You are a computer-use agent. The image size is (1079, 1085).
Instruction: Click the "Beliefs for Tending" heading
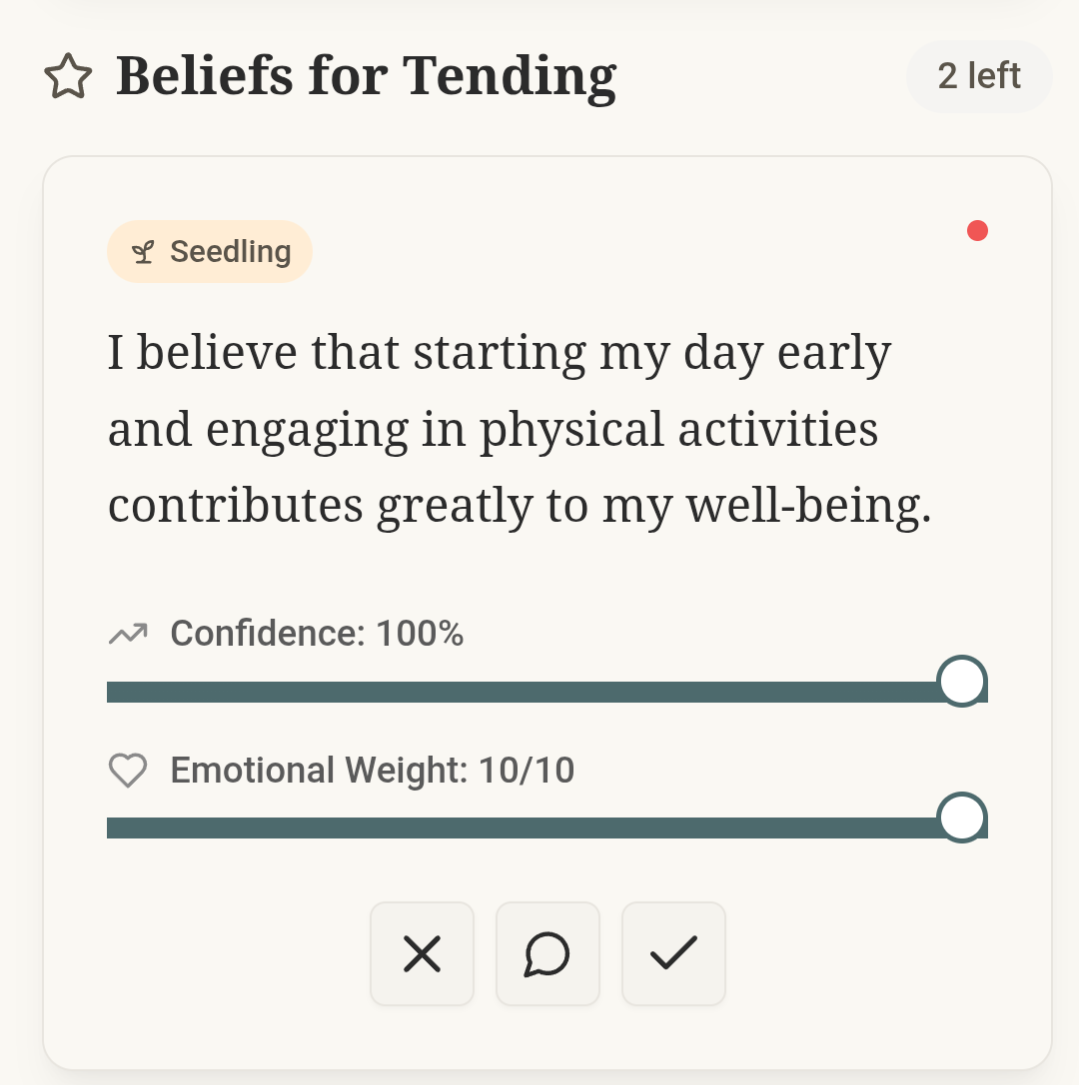click(x=366, y=77)
